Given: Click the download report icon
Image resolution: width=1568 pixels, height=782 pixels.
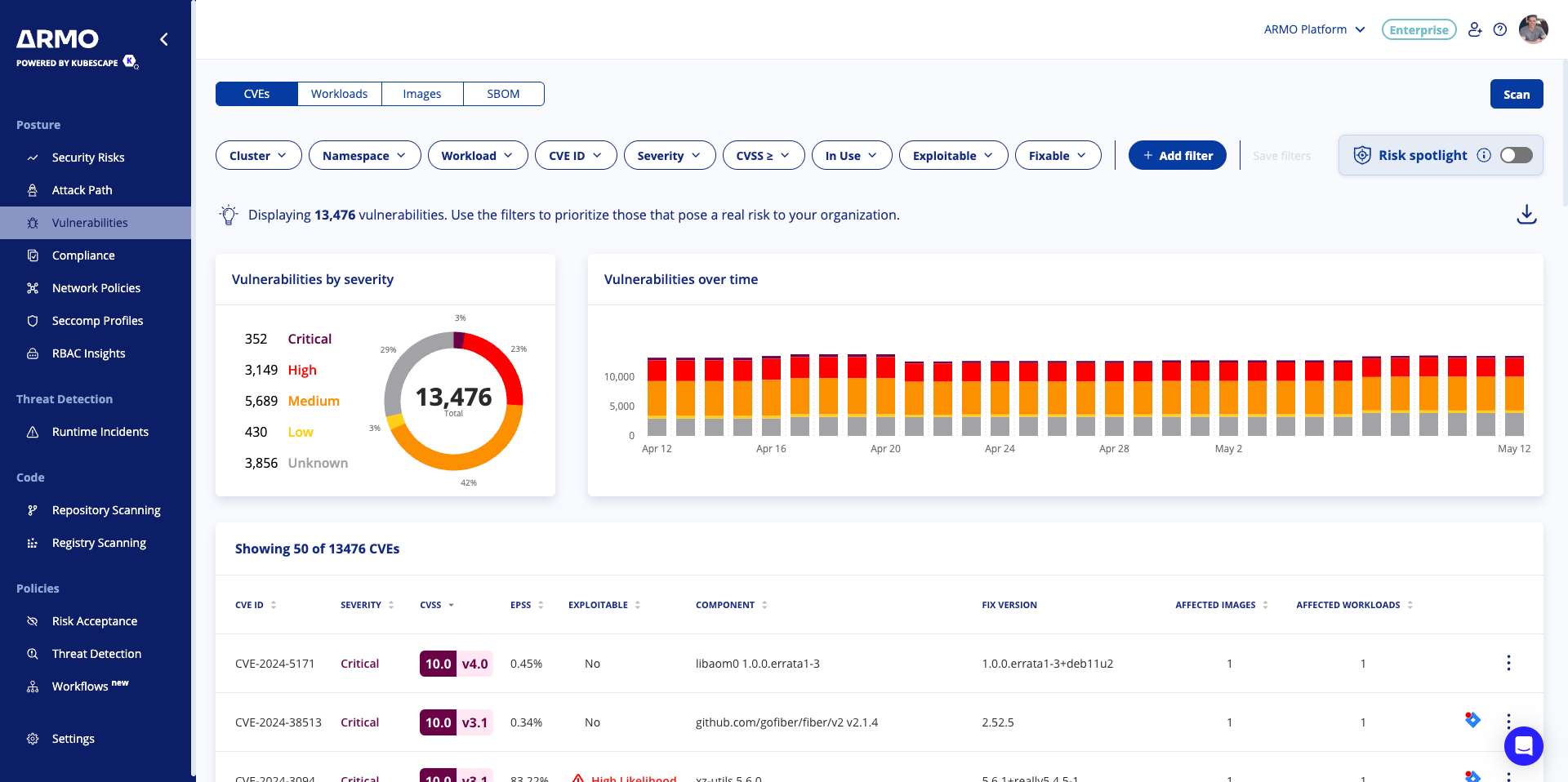Looking at the screenshot, I should (x=1526, y=215).
